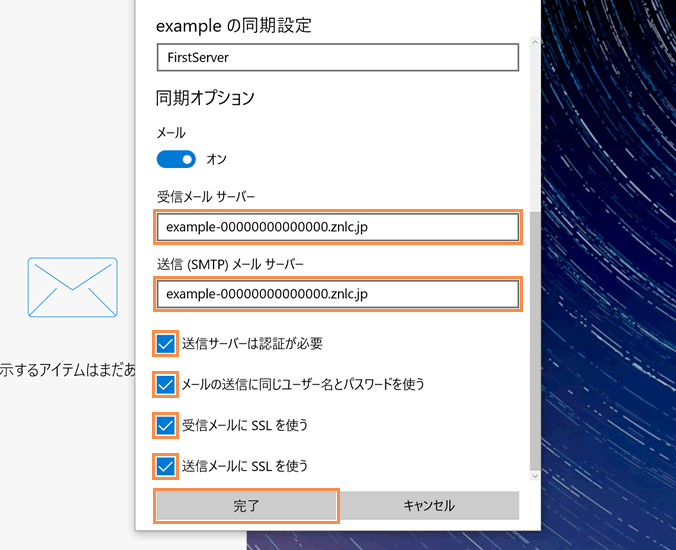Turn off the メール sync toggle
Screen dimensions: 676x550
click(x=176, y=159)
